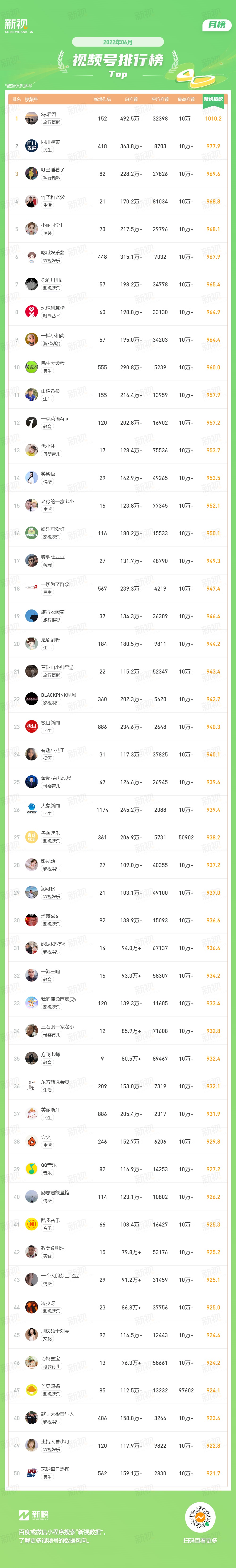Click the 新榜指数 column header
This screenshot has width=236, height=1568.
point(213,99)
